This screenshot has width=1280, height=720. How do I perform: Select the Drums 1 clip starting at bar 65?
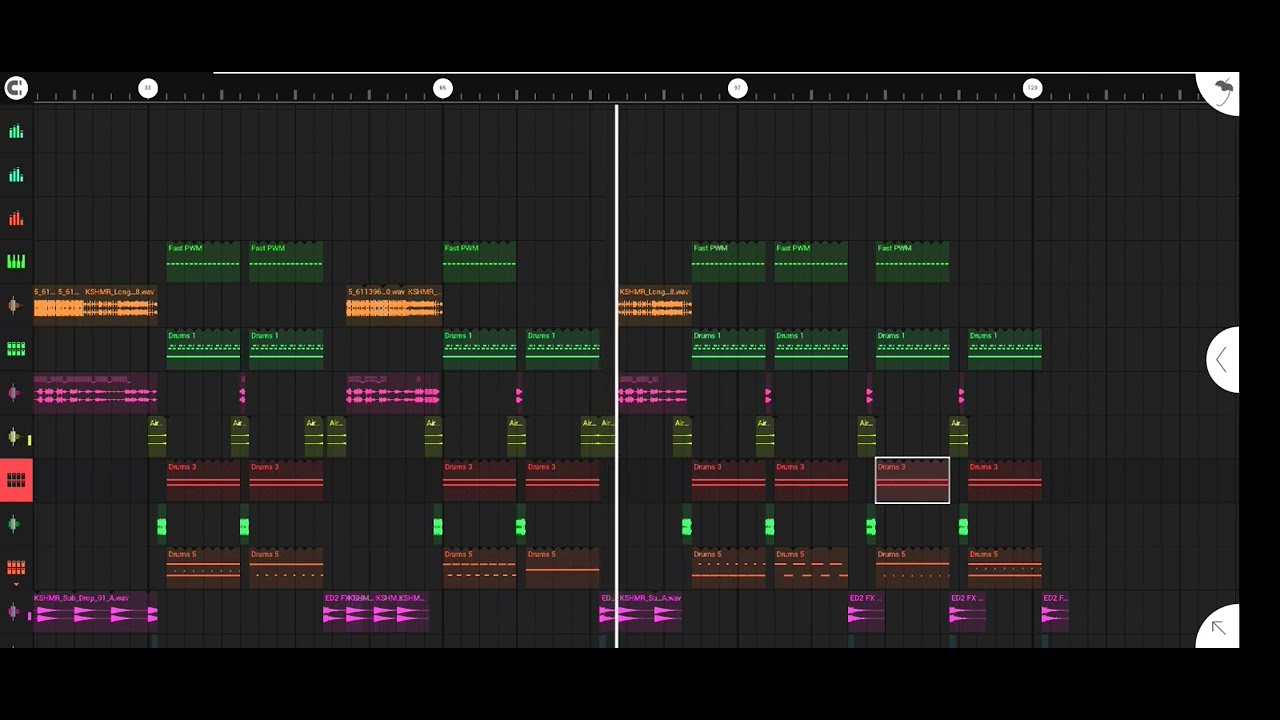coord(480,349)
